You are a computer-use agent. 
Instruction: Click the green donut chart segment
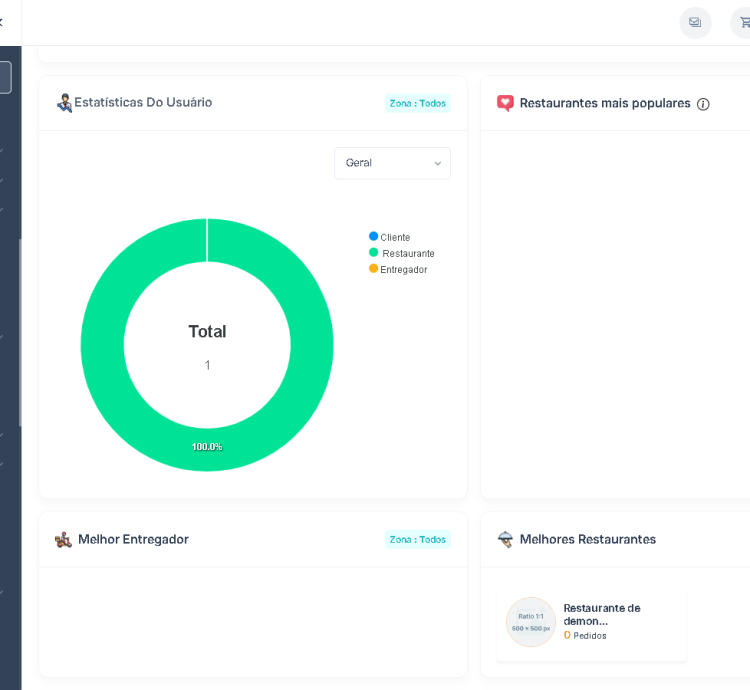[100, 345]
